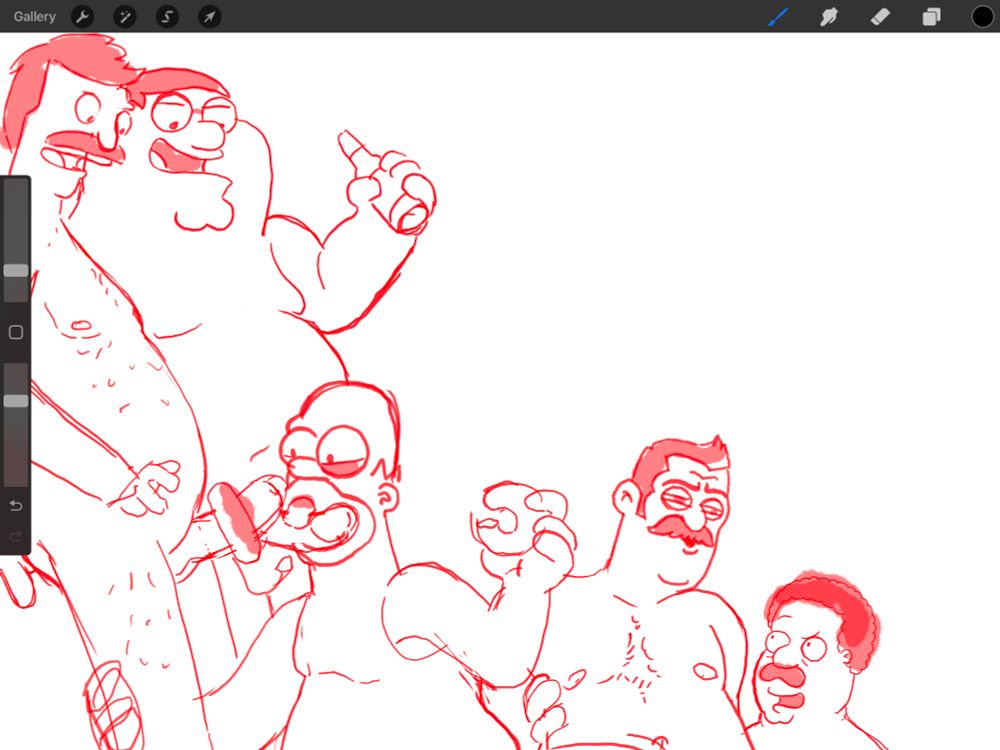Open the Layers panel
1000x750 pixels.
[931, 17]
